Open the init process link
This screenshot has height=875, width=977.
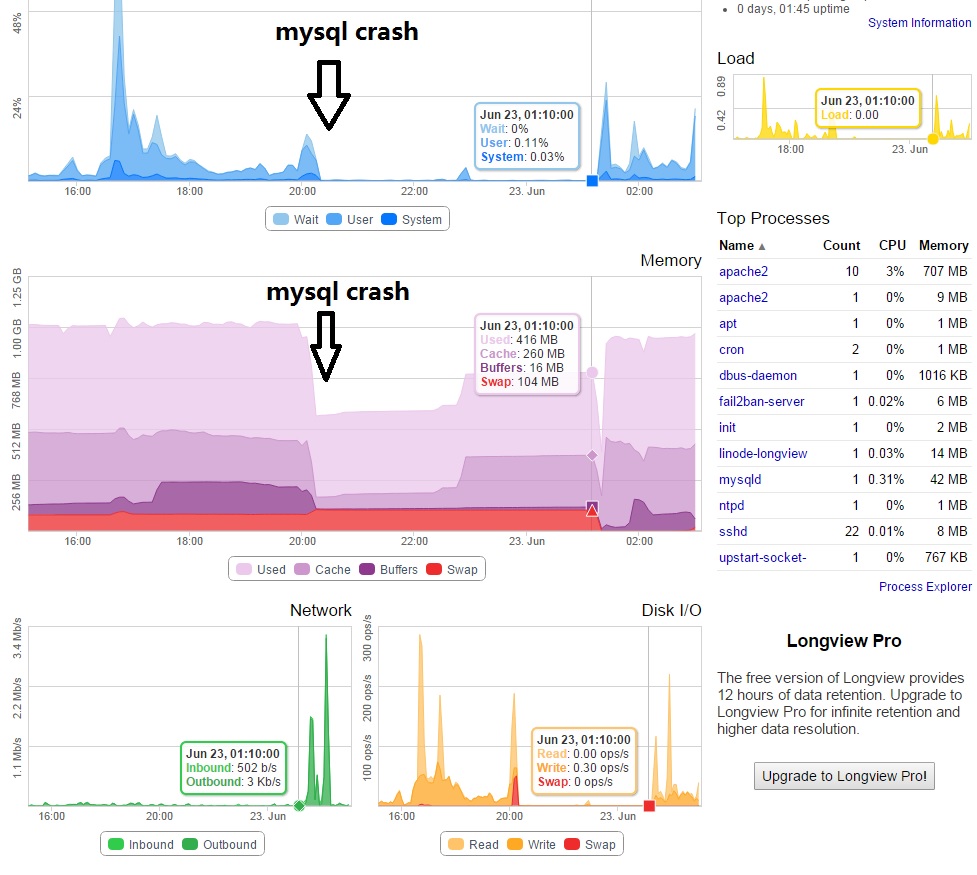[727, 428]
